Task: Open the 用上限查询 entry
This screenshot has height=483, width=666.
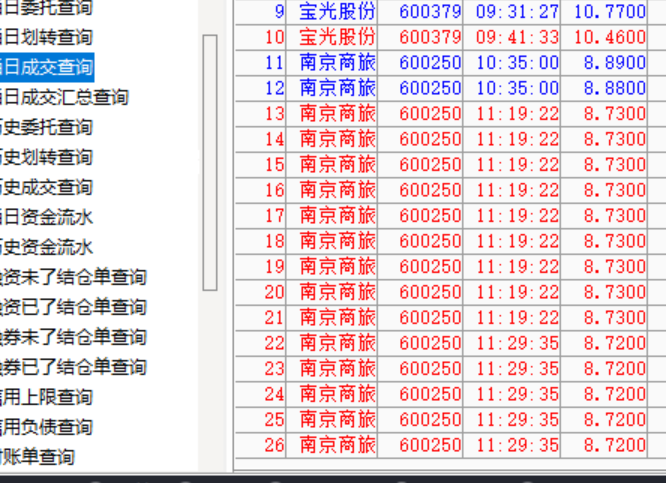Action: click(46, 397)
